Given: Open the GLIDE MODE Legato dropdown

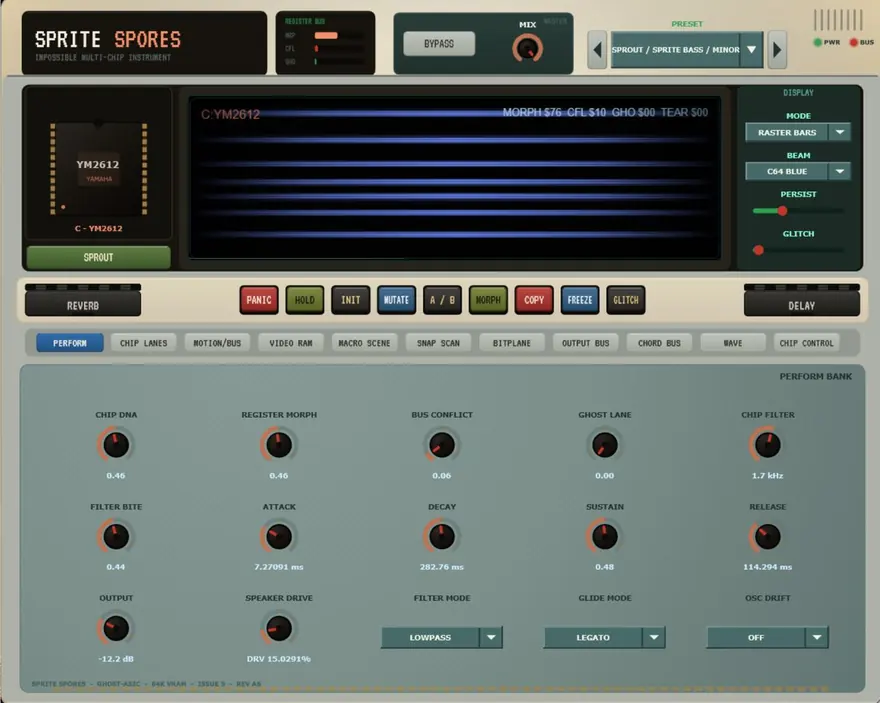Looking at the screenshot, I should click(x=604, y=637).
